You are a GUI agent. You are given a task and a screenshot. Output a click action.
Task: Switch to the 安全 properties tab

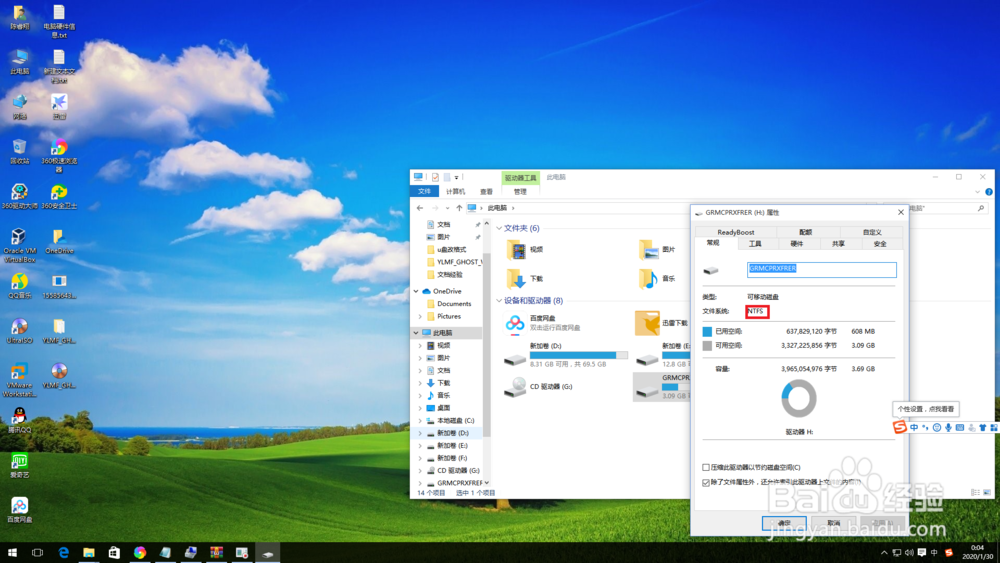pyautogui.click(x=880, y=244)
